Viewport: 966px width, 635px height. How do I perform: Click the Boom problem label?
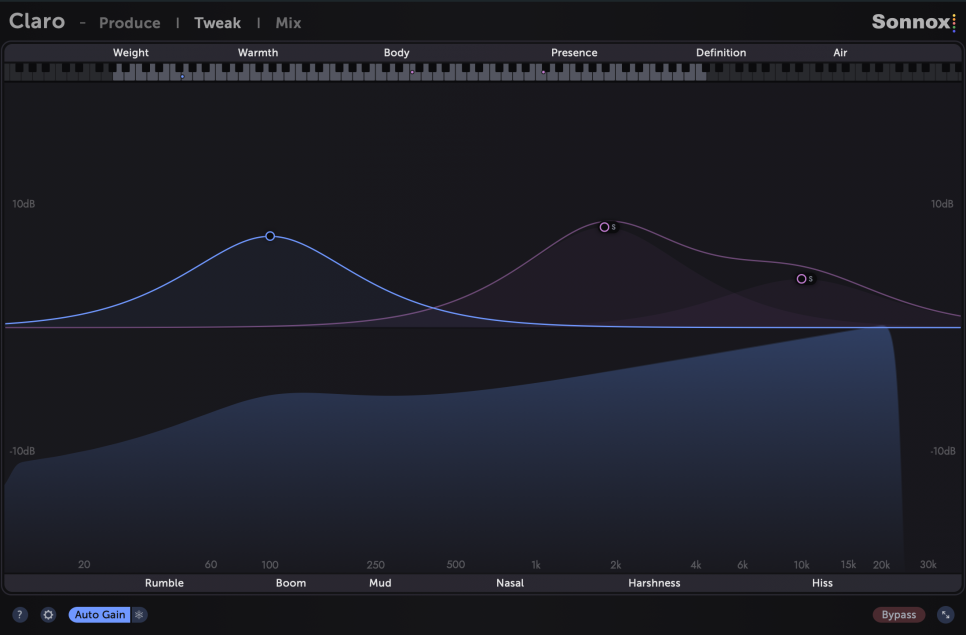[x=291, y=583]
